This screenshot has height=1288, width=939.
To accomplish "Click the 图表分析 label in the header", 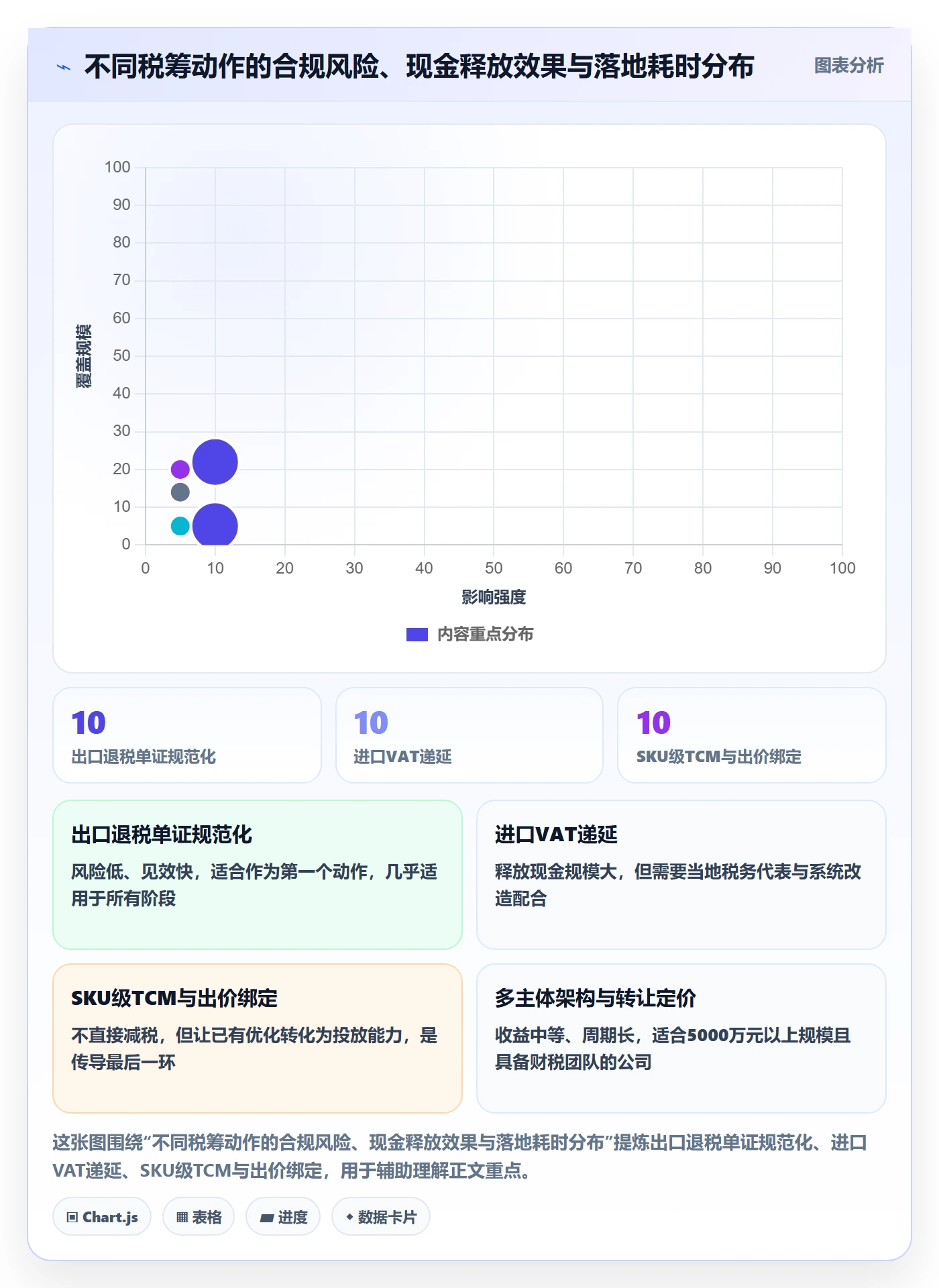I will coord(848,66).
